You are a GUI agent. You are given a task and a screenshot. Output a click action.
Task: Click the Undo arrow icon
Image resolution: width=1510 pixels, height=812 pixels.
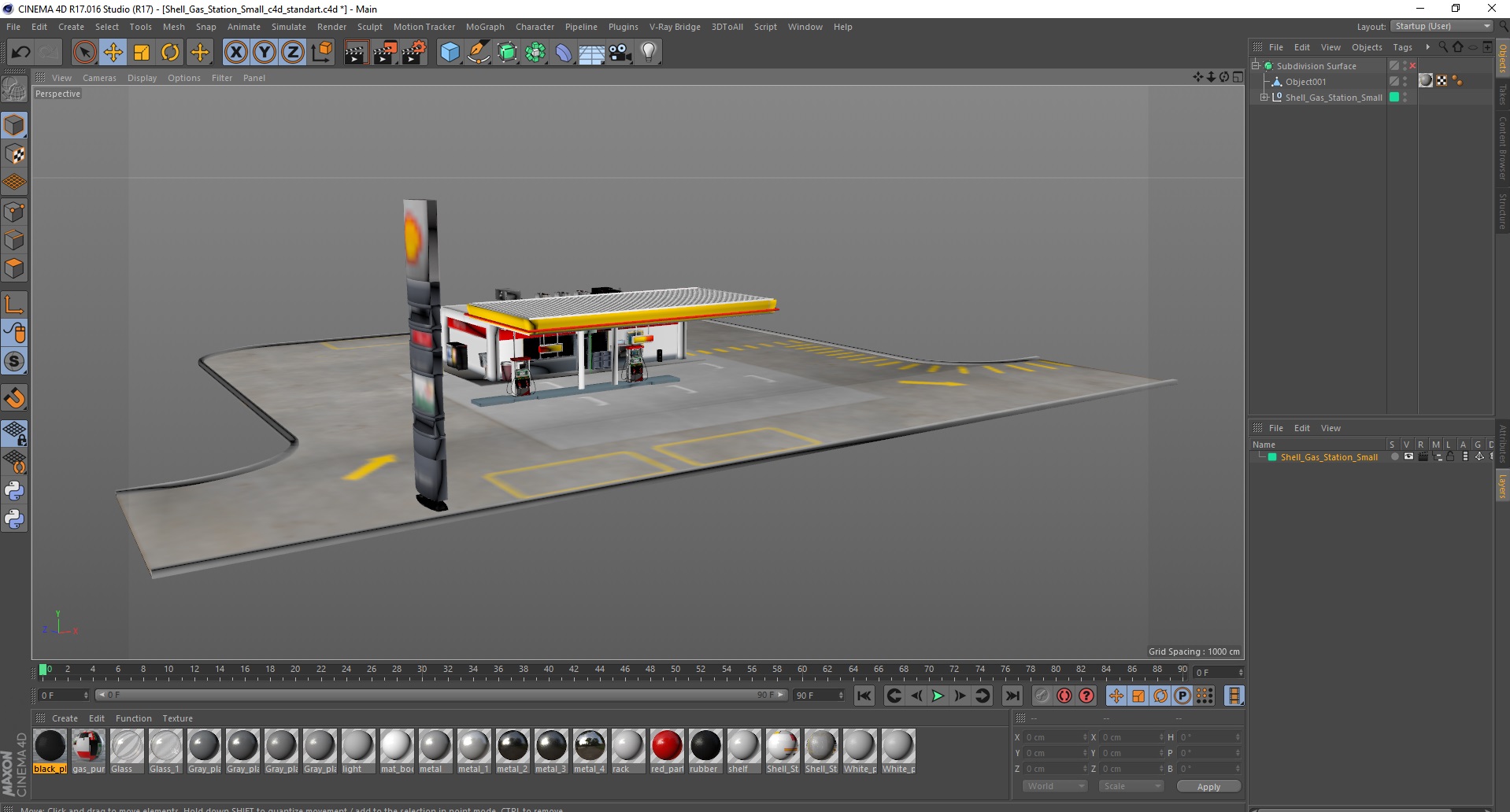point(20,53)
